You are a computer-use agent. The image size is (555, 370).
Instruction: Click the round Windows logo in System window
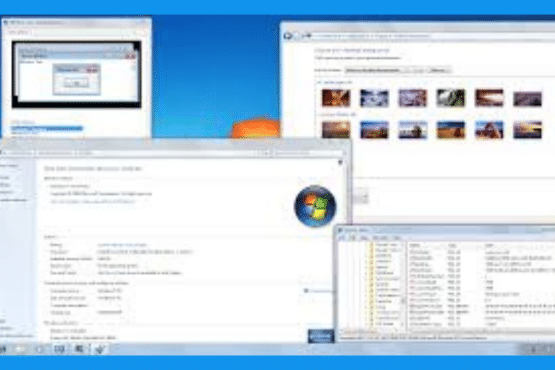315,206
